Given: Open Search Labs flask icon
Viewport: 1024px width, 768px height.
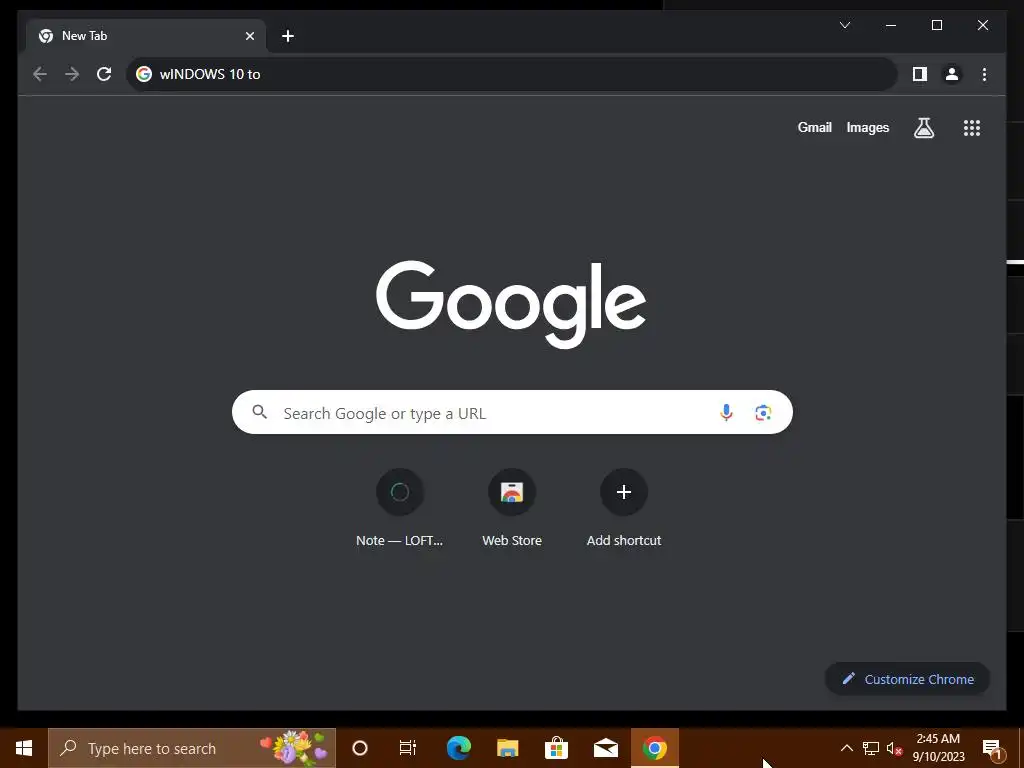Looking at the screenshot, I should [x=923, y=127].
